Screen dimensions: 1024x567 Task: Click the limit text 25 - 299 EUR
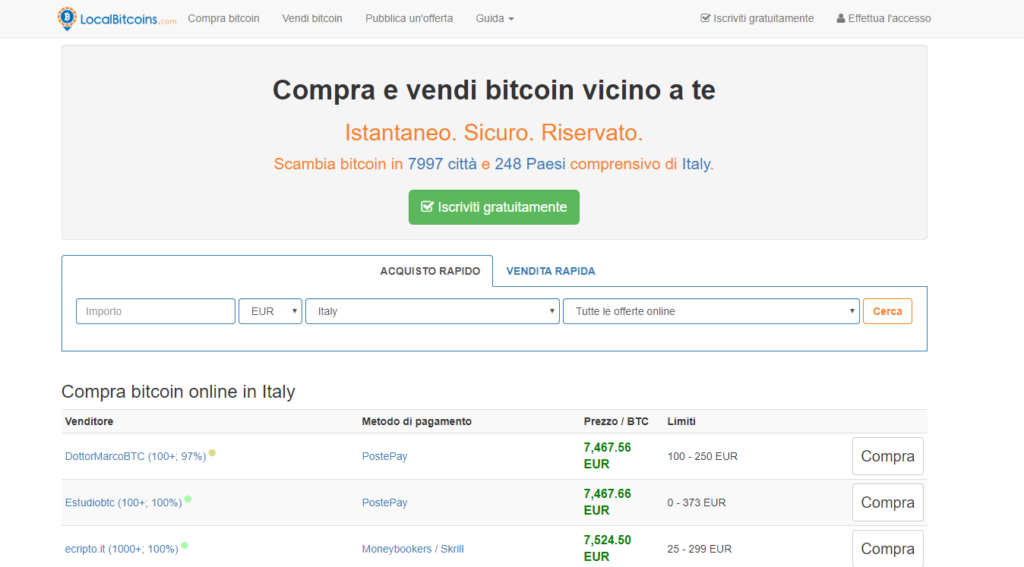[699, 549]
